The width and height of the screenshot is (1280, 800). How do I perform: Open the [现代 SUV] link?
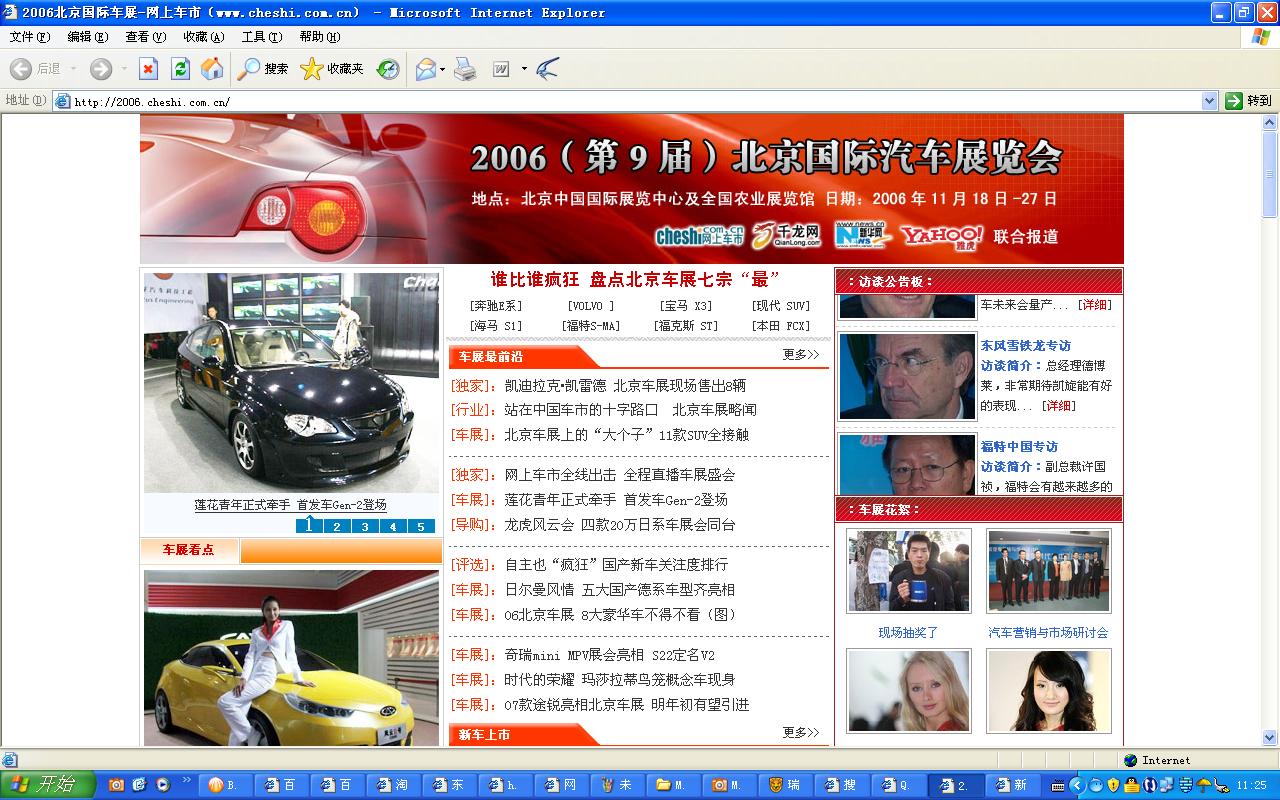781,306
